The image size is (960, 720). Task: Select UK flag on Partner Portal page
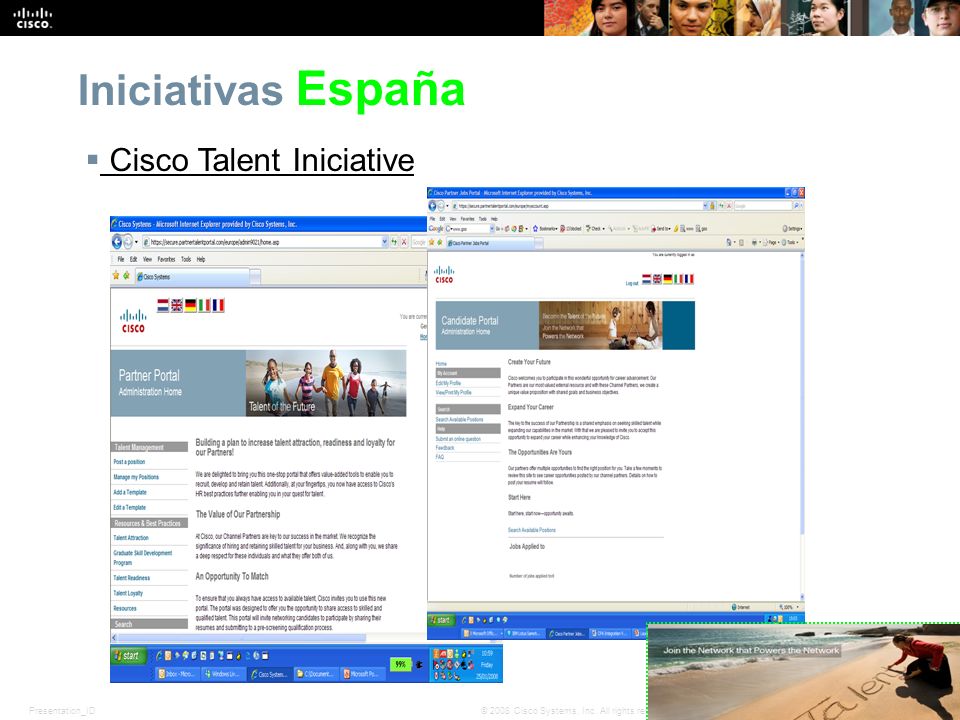tap(176, 305)
